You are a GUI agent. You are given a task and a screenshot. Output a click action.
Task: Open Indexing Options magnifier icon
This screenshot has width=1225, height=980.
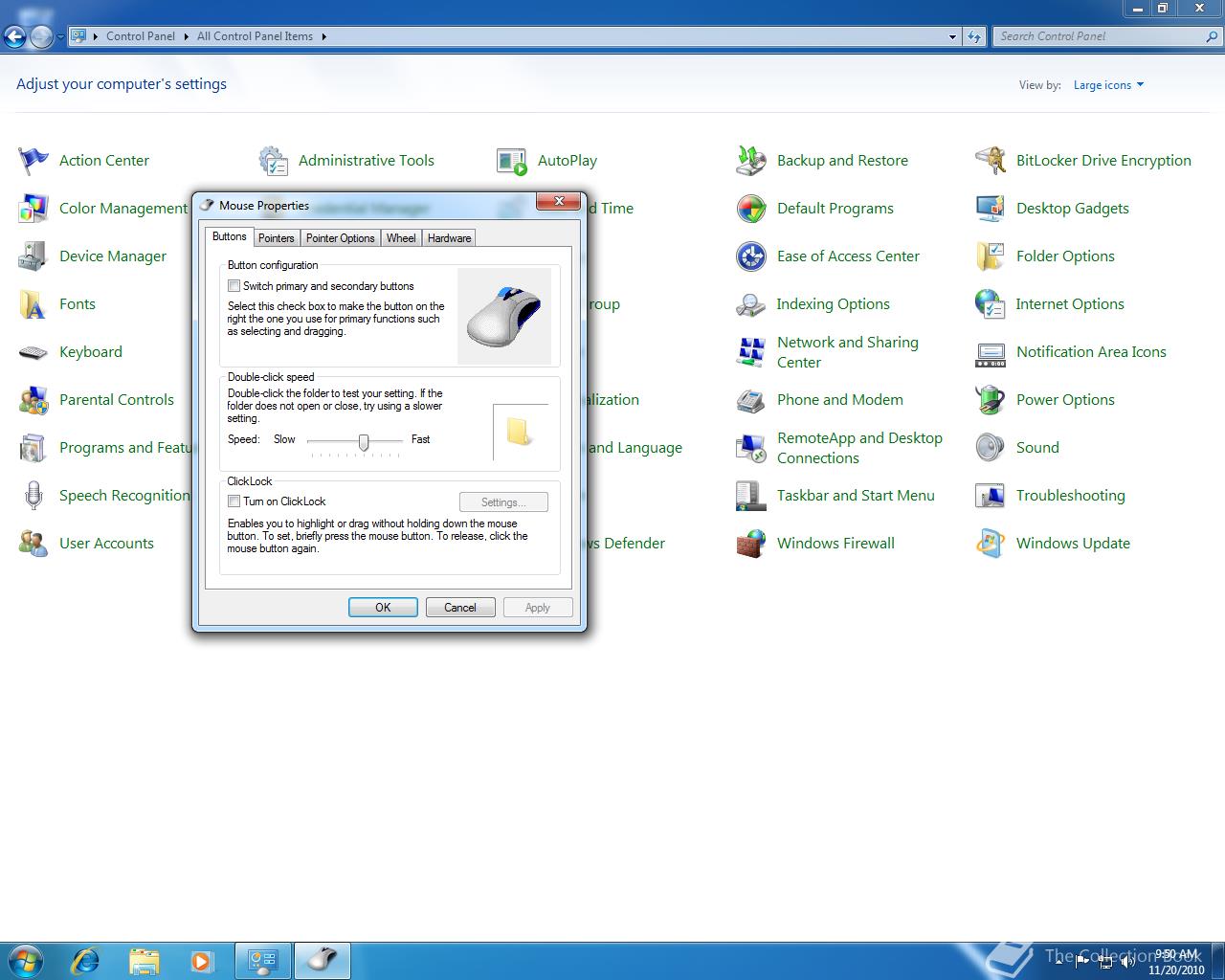coord(751,304)
